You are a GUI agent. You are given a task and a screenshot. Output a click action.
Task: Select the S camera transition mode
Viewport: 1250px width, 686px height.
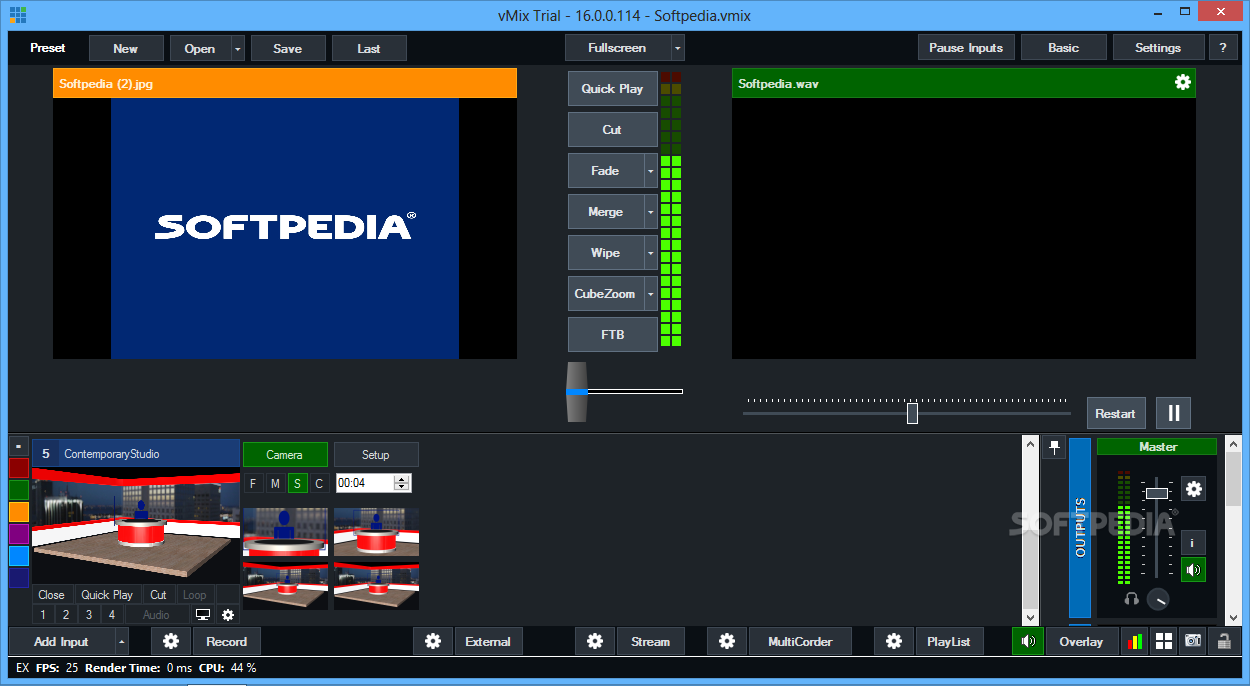[x=297, y=484]
